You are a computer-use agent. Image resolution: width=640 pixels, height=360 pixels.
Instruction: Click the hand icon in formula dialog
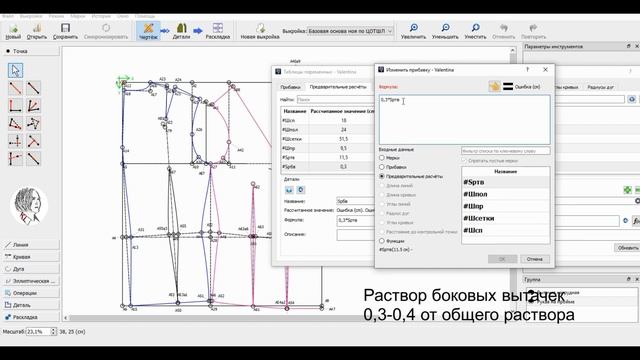pos(494,87)
